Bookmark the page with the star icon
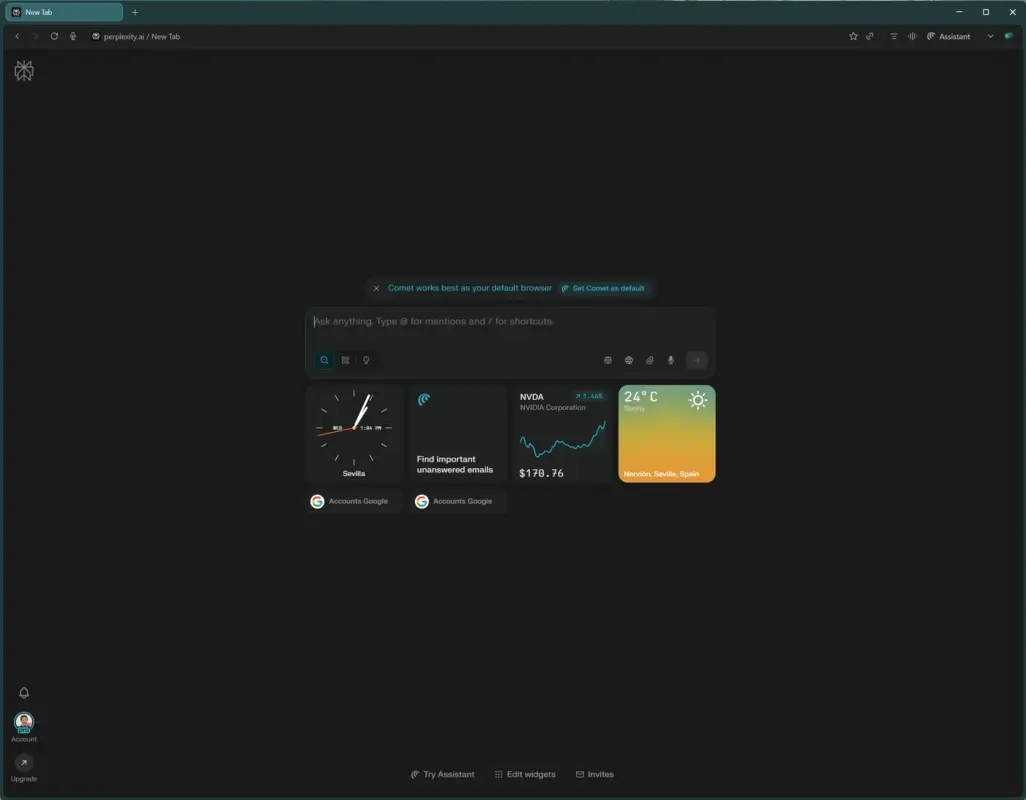Viewport: 1026px width, 800px height. [853, 36]
